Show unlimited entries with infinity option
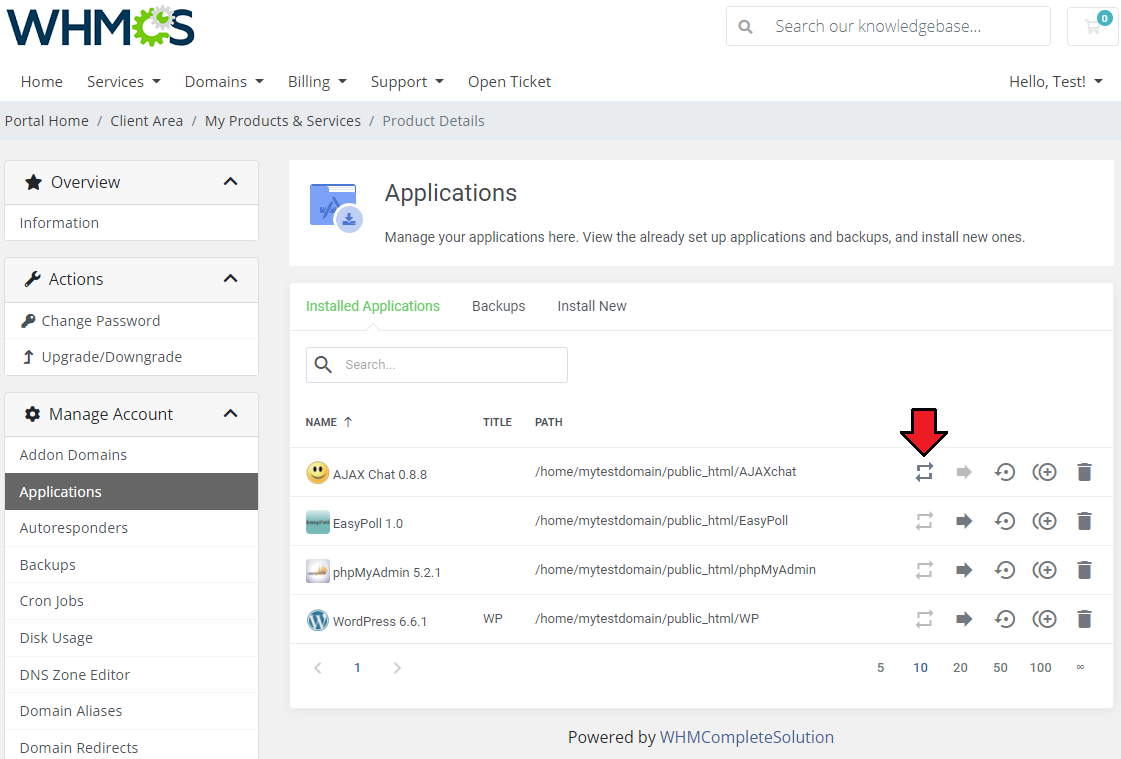1121x759 pixels. click(1080, 668)
